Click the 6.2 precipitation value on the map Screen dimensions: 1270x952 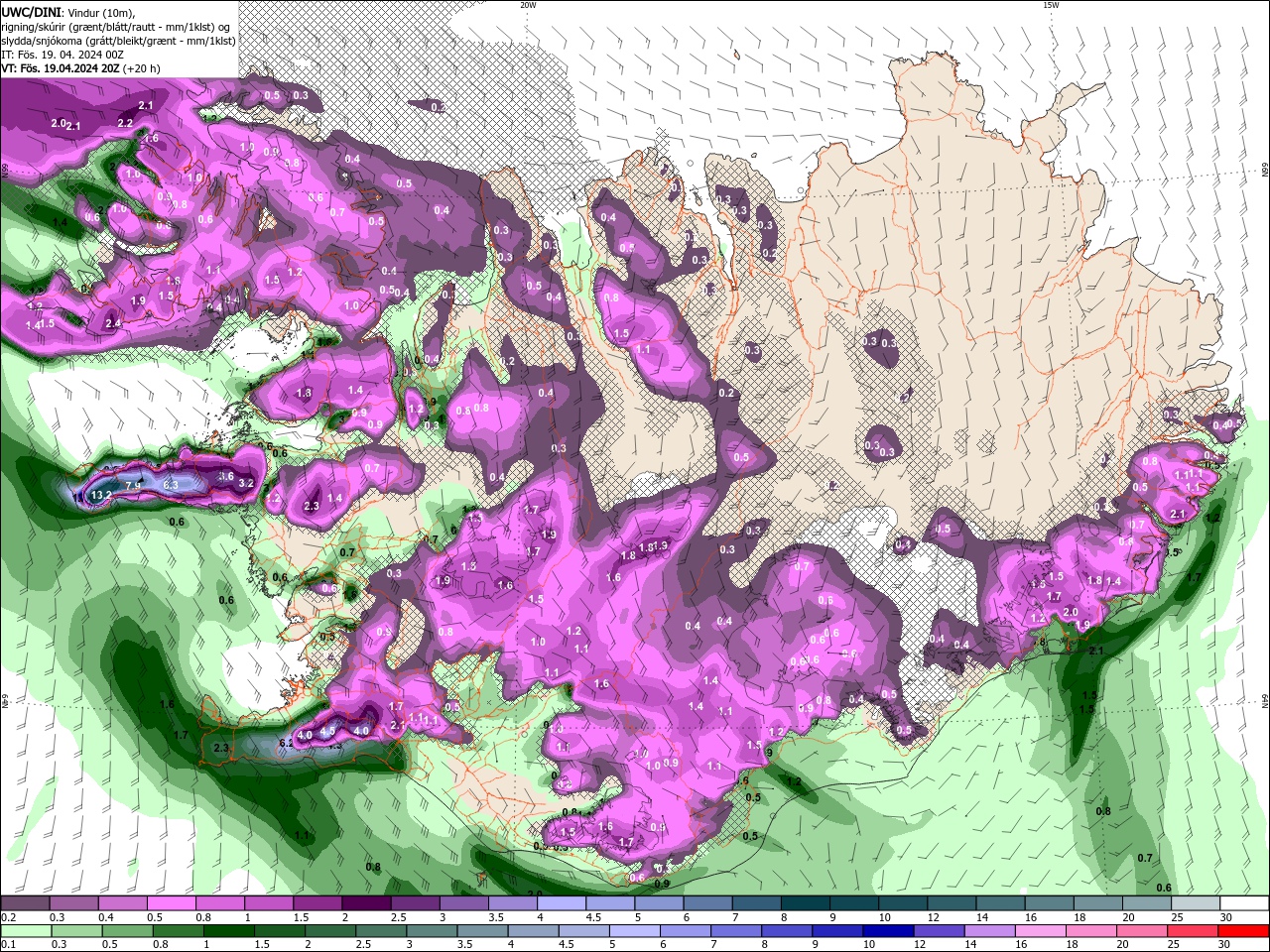286,742
